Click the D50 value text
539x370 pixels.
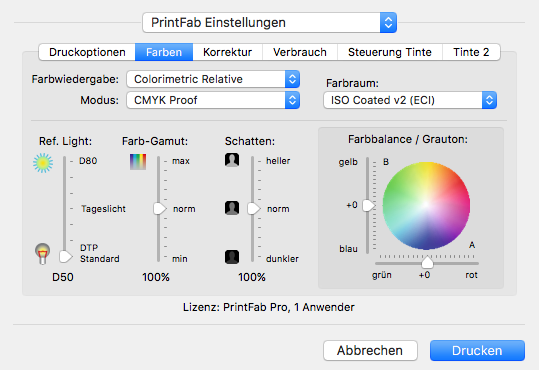click(63, 277)
